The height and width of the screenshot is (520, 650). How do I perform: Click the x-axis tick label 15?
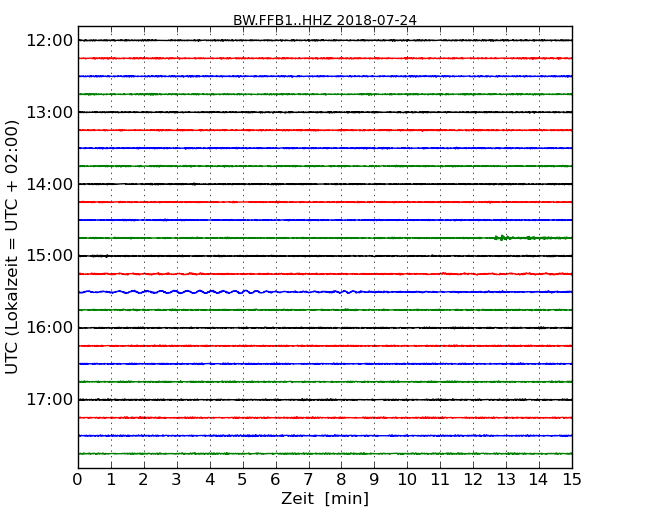[x=572, y=480]
